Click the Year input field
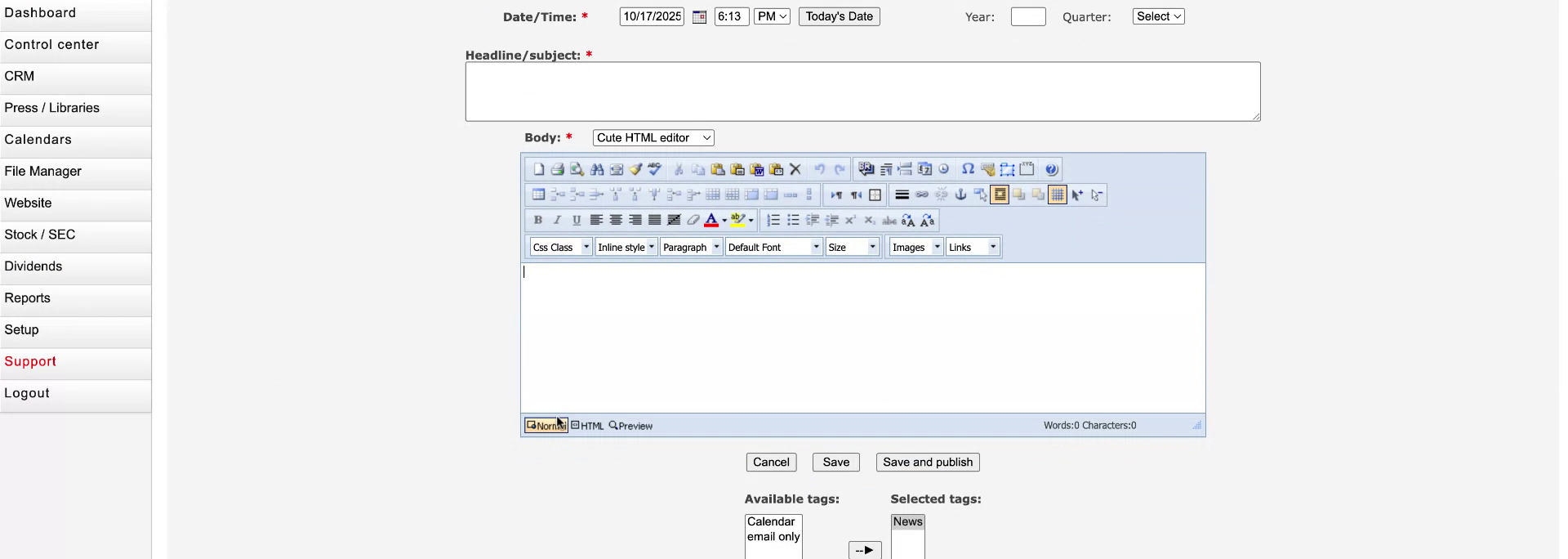Viewport: 1568px width, 559px height. (x=1028, y=16)
